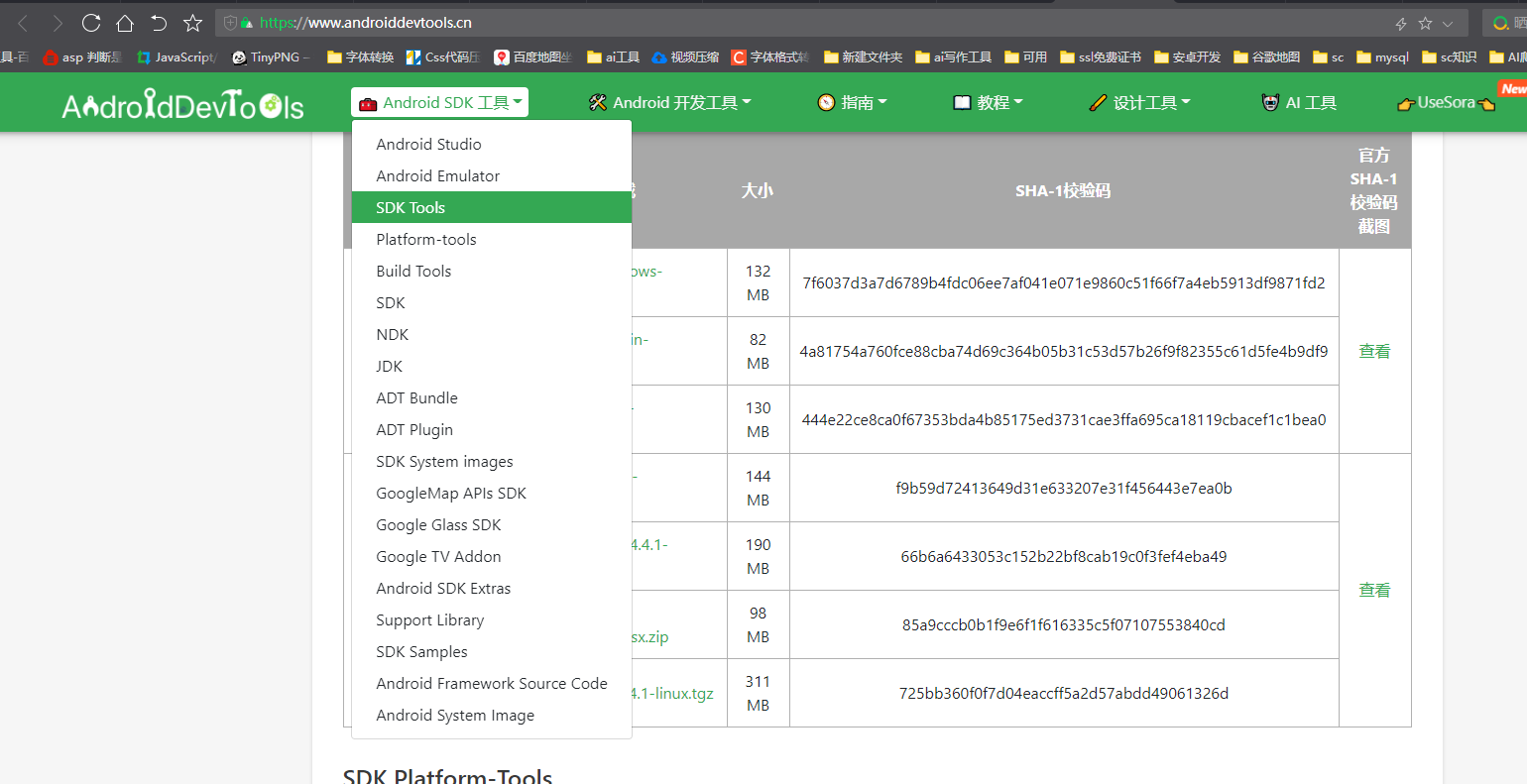Open the TinyPNG panda bookmark
This screenshot has width=1527, height=784.
[271, 57]
